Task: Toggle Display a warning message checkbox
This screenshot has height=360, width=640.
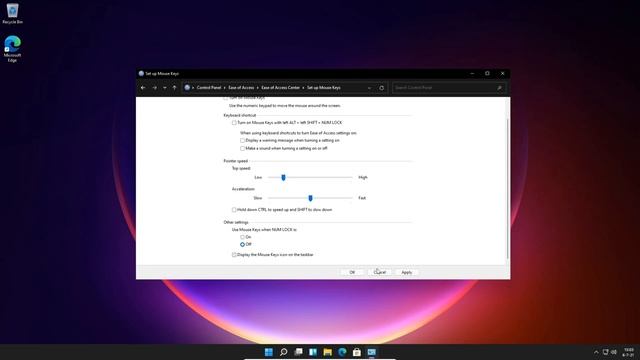Action: pyautogui.click(x=242, y=140)
